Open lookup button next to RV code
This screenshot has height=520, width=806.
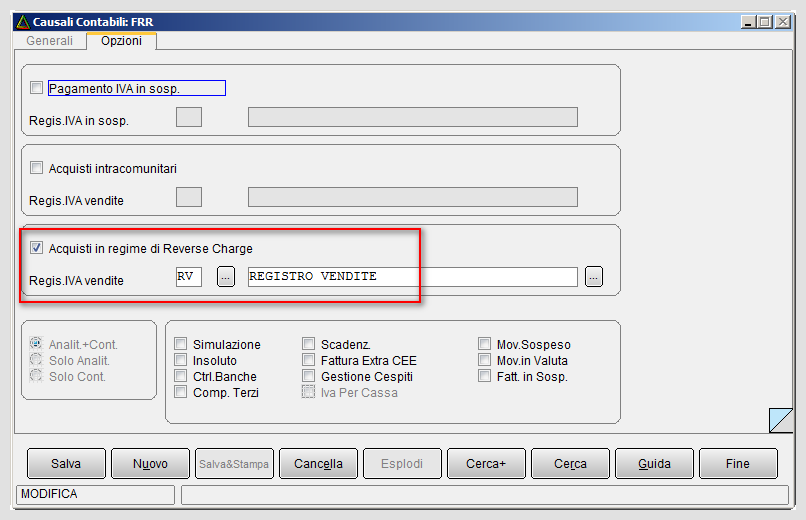(226, 276)
